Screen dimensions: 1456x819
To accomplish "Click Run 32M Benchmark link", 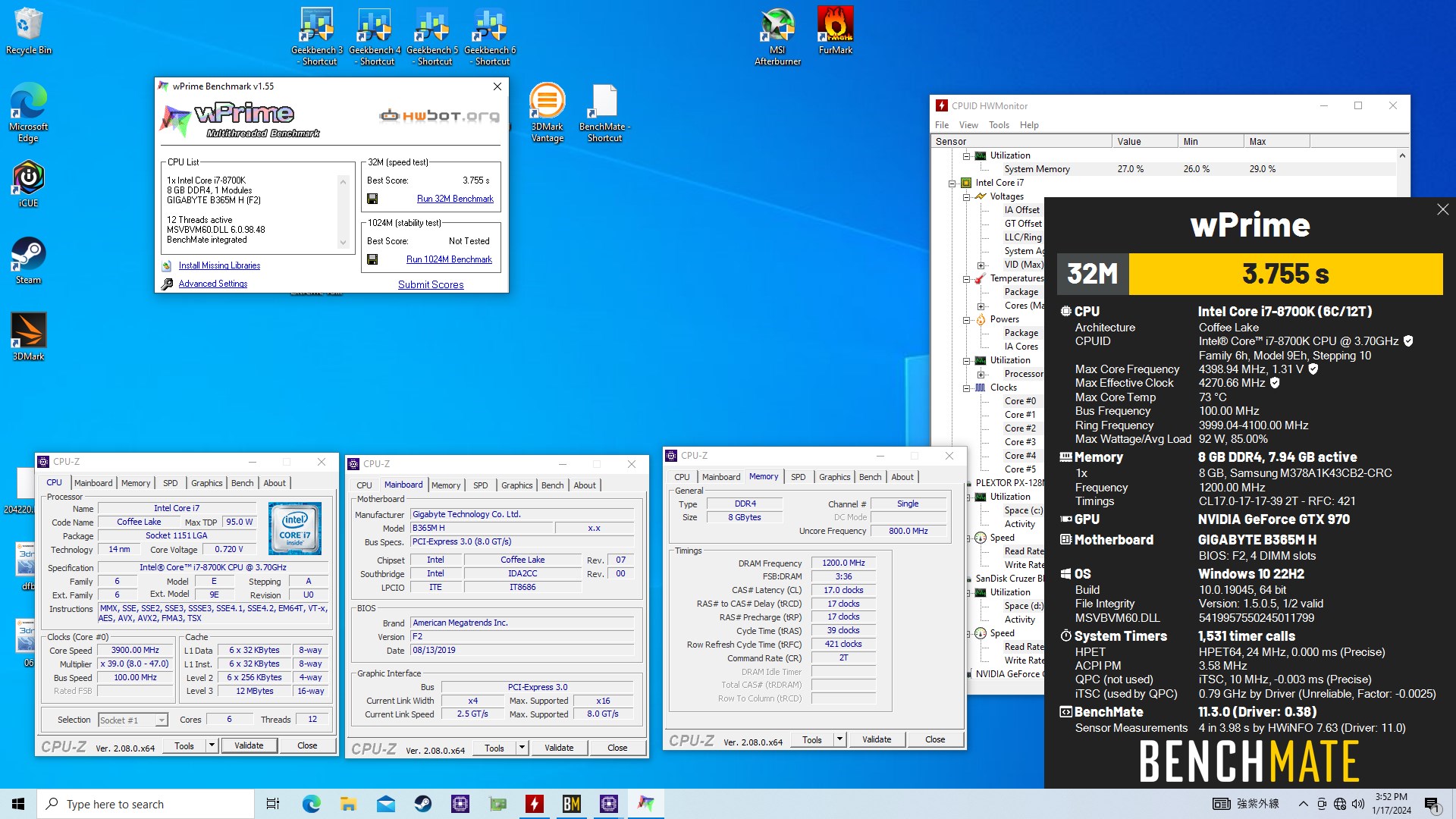I will pyautogui.click(x=455, y=199).
